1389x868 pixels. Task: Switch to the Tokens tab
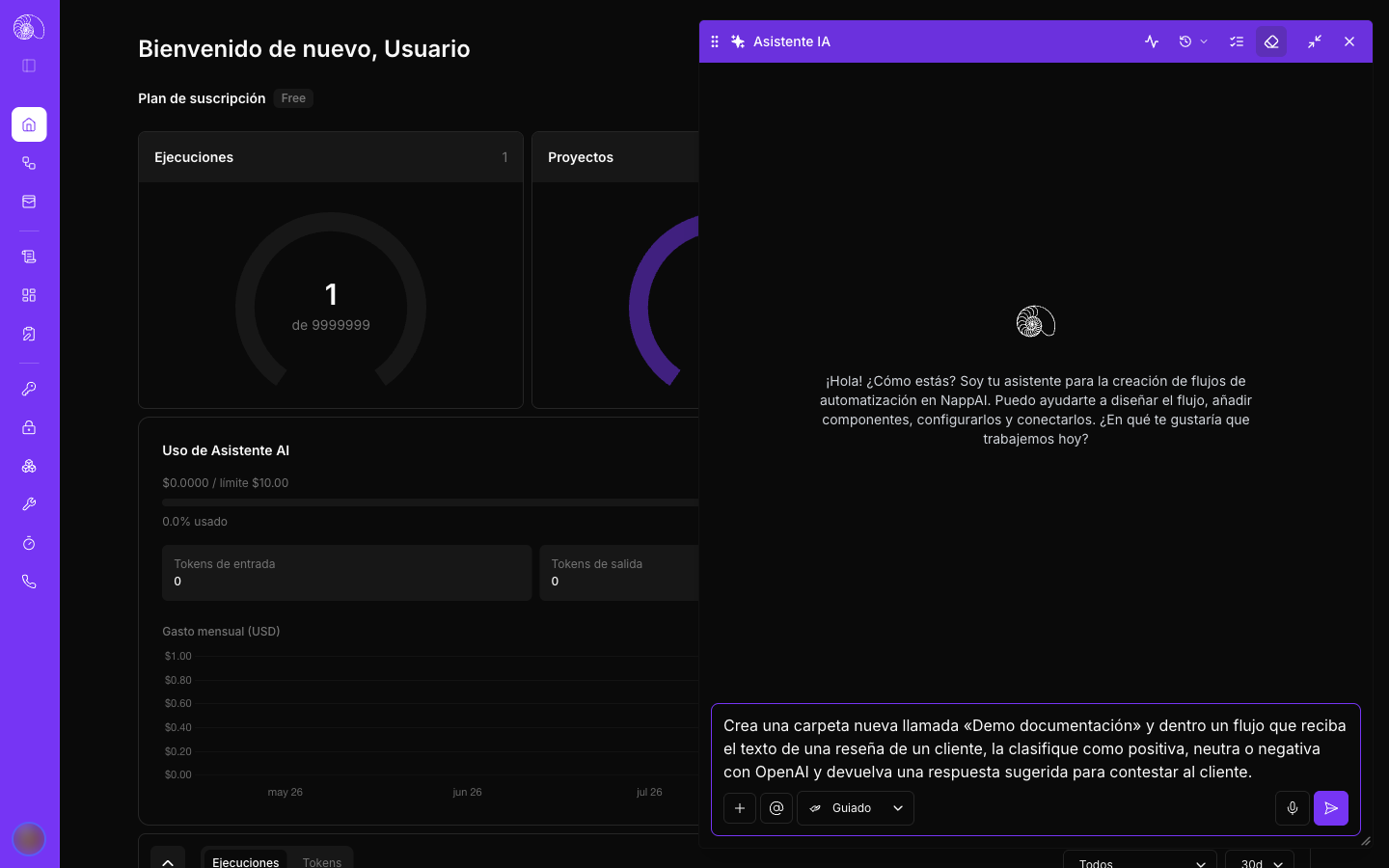point(322,862)
